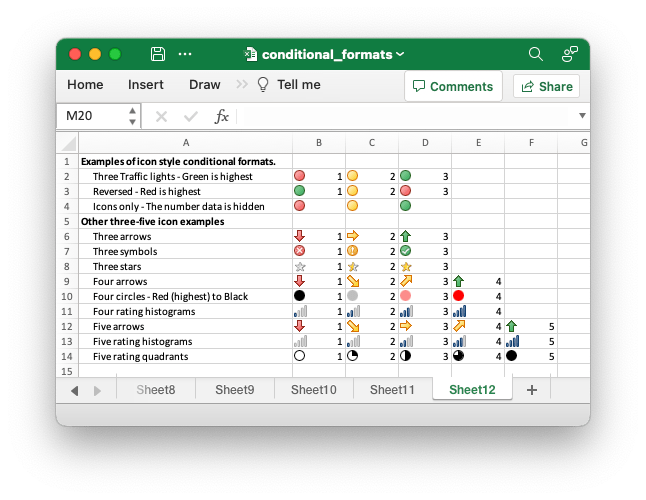Click empty quadrant circle in row 14
The width and height of the screenshot is (646, 500).
[x=300, y=355]
